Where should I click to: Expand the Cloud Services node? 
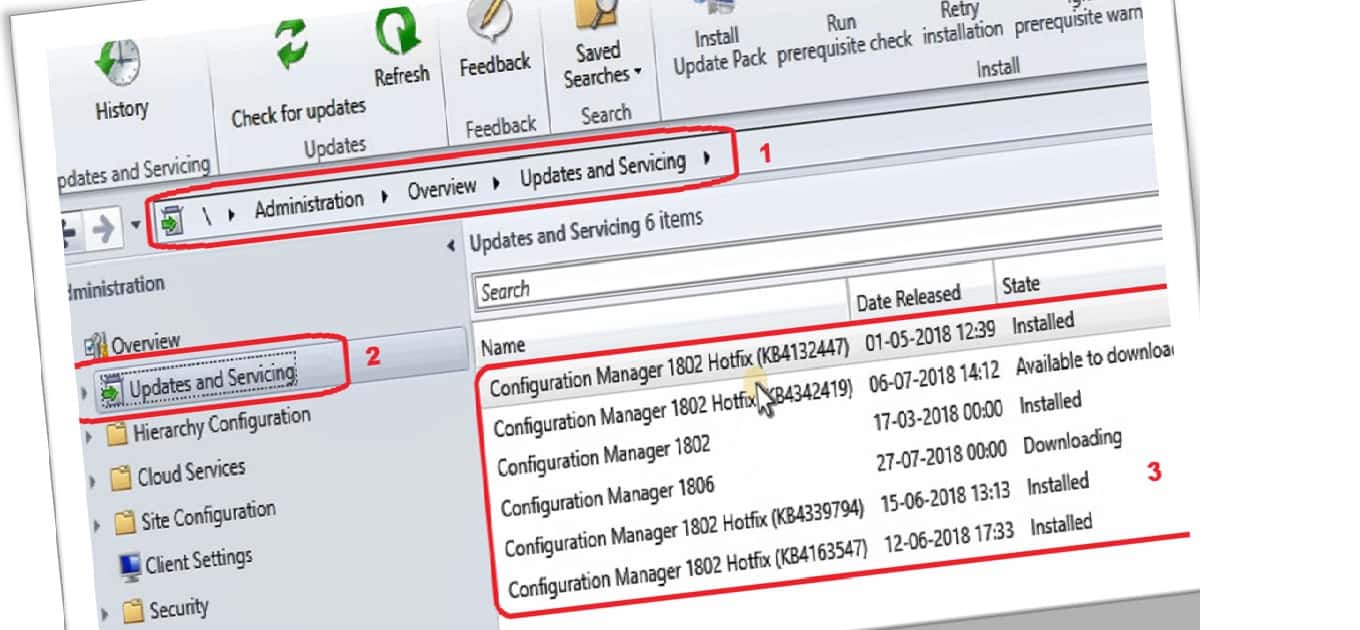pyautogui.click(x=93, y=481)
